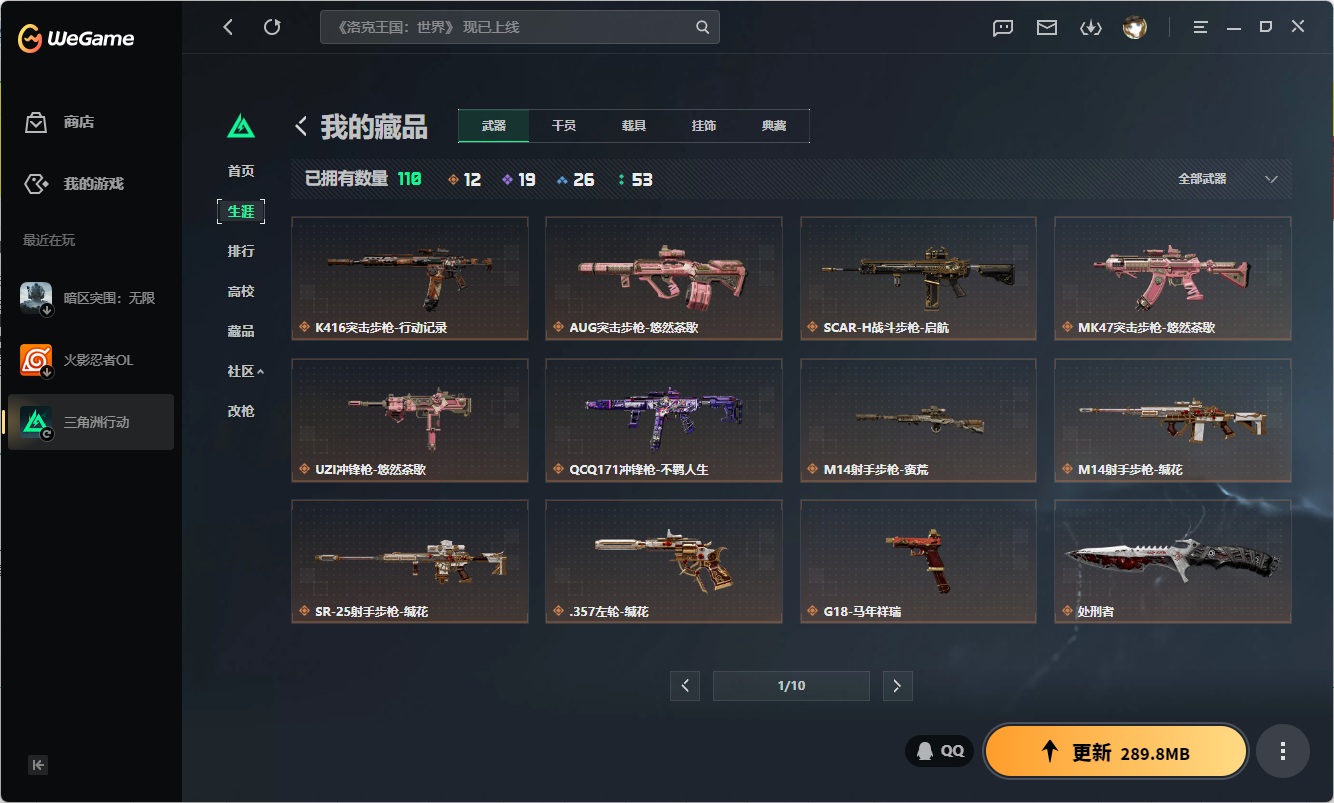The height and width of the screenshot is (803, 1334).
Task: Open the download manager icon
Action: pyautogui.click(x=1090, y=28)
